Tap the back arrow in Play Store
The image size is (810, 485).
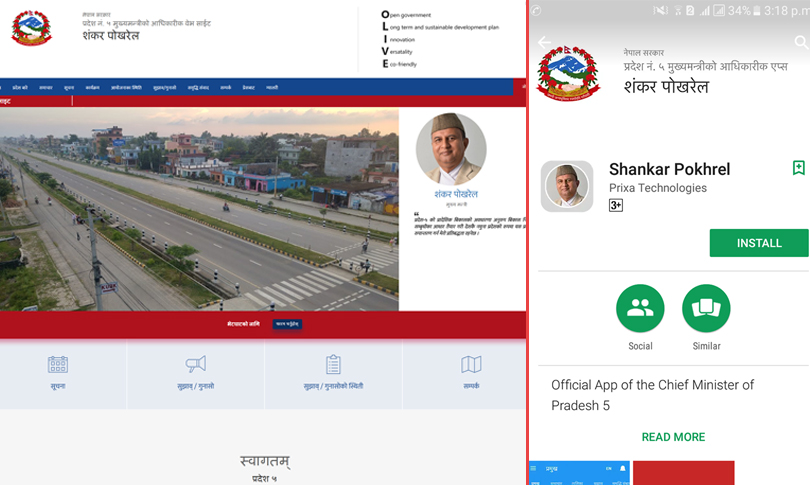(544, 43)
